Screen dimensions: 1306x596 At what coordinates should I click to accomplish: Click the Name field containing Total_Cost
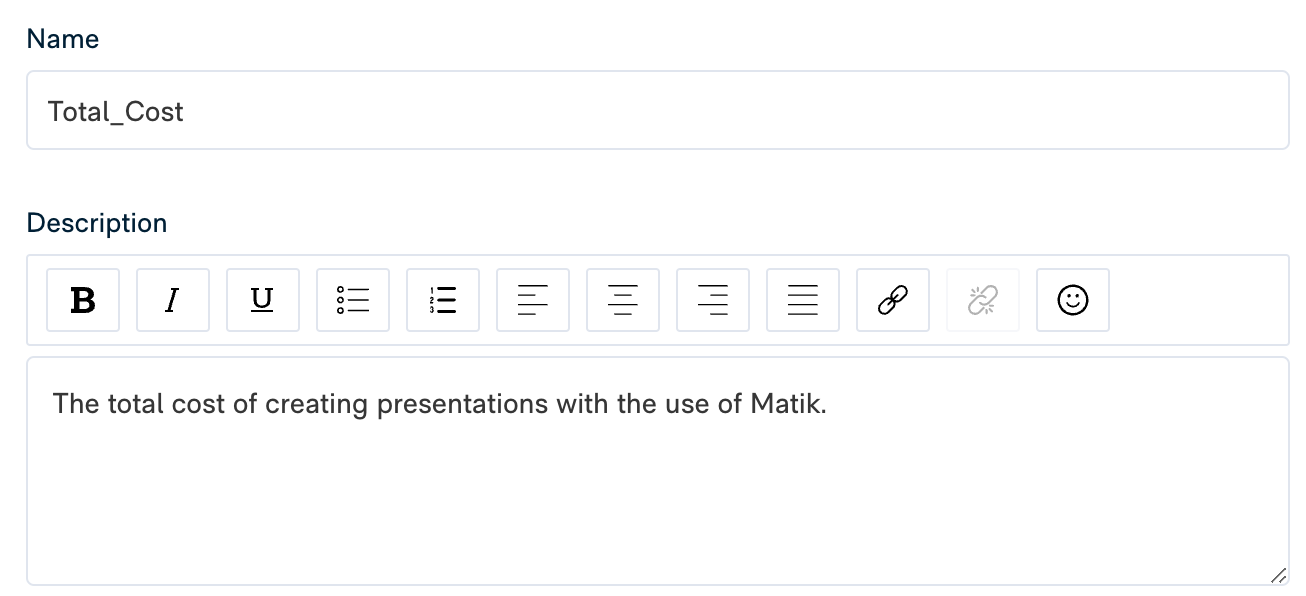[658, 110]
